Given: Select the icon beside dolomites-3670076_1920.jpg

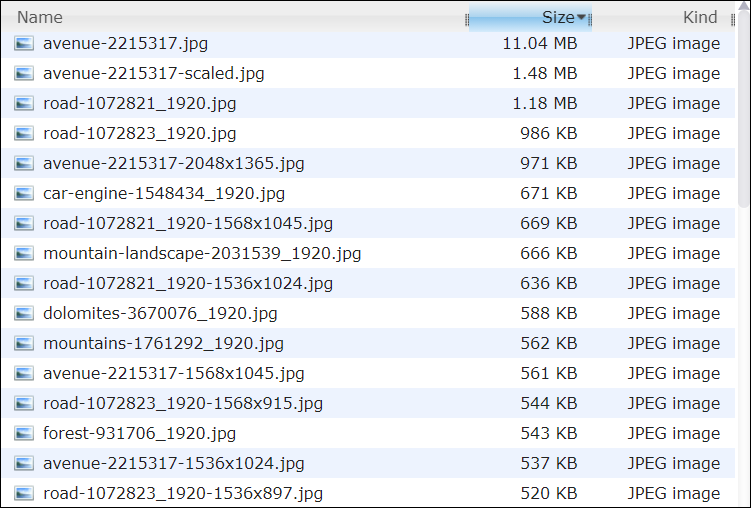Looking at the screenshot, I should tap(24, 313).
